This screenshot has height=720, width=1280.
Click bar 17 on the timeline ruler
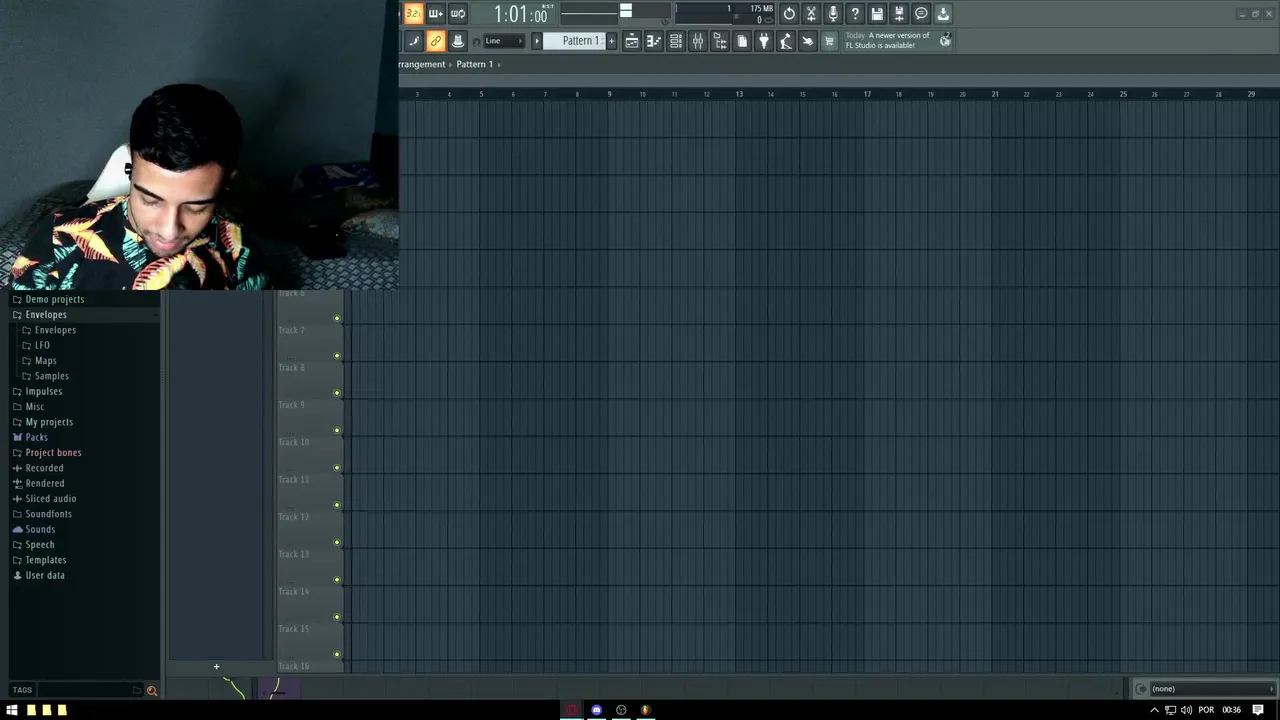pos(867,94)
